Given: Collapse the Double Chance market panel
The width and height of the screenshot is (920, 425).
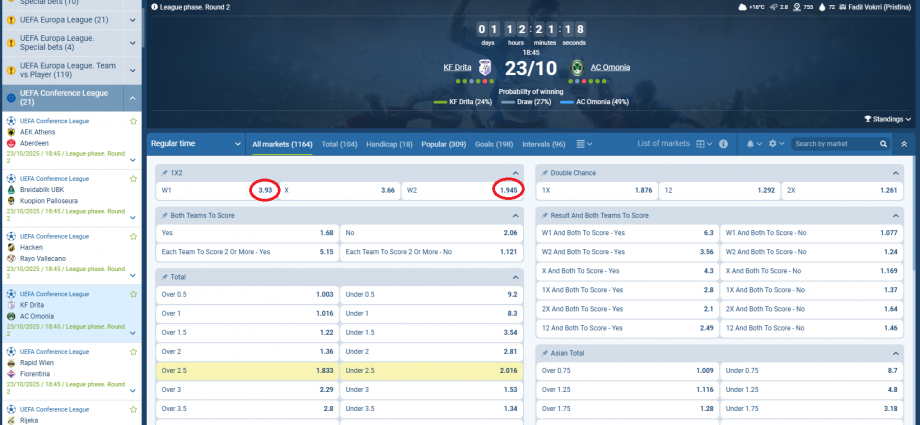Looking at the screenshot, I should click(895, 173).
